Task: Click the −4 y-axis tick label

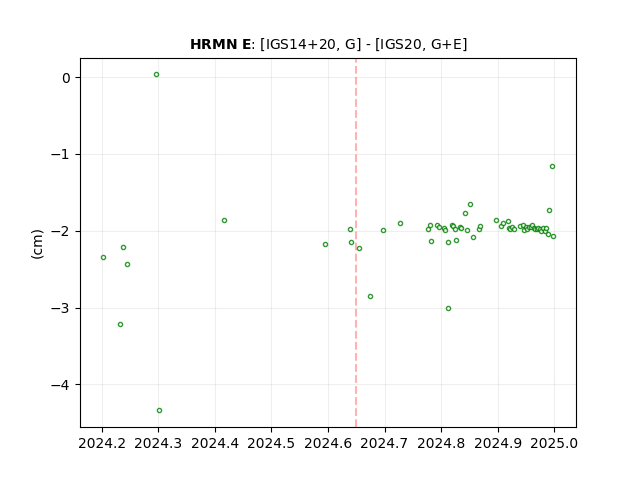Action: 60,385
